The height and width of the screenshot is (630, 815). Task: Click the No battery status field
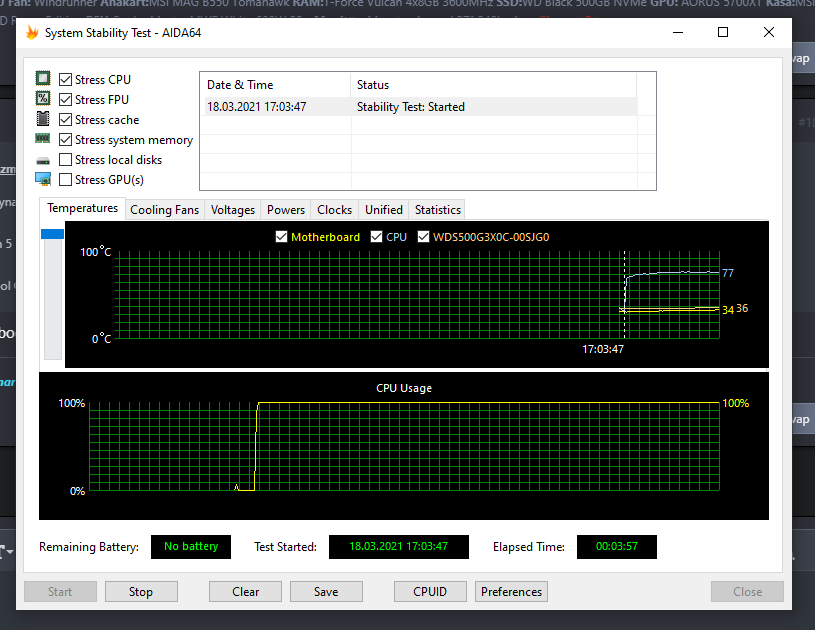[191, 546]
